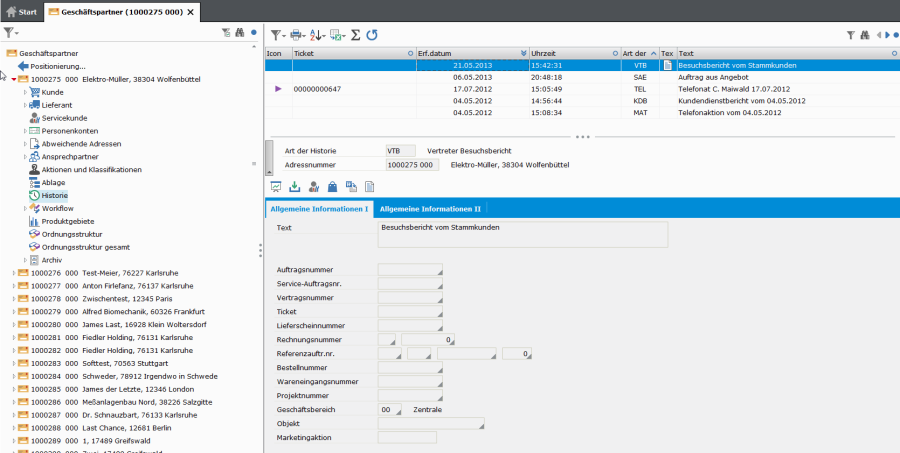The image size is (900, 453).
Task: Click the purple play marker in ticket 00000000647 row
Action: [x=278, y=89]
